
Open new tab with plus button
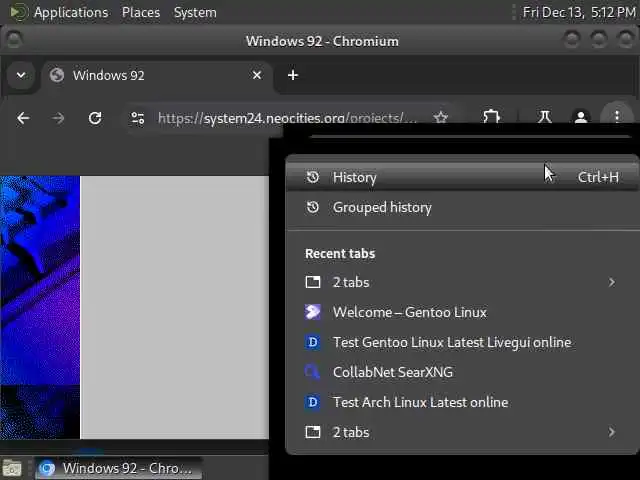[x=293, y=75]
